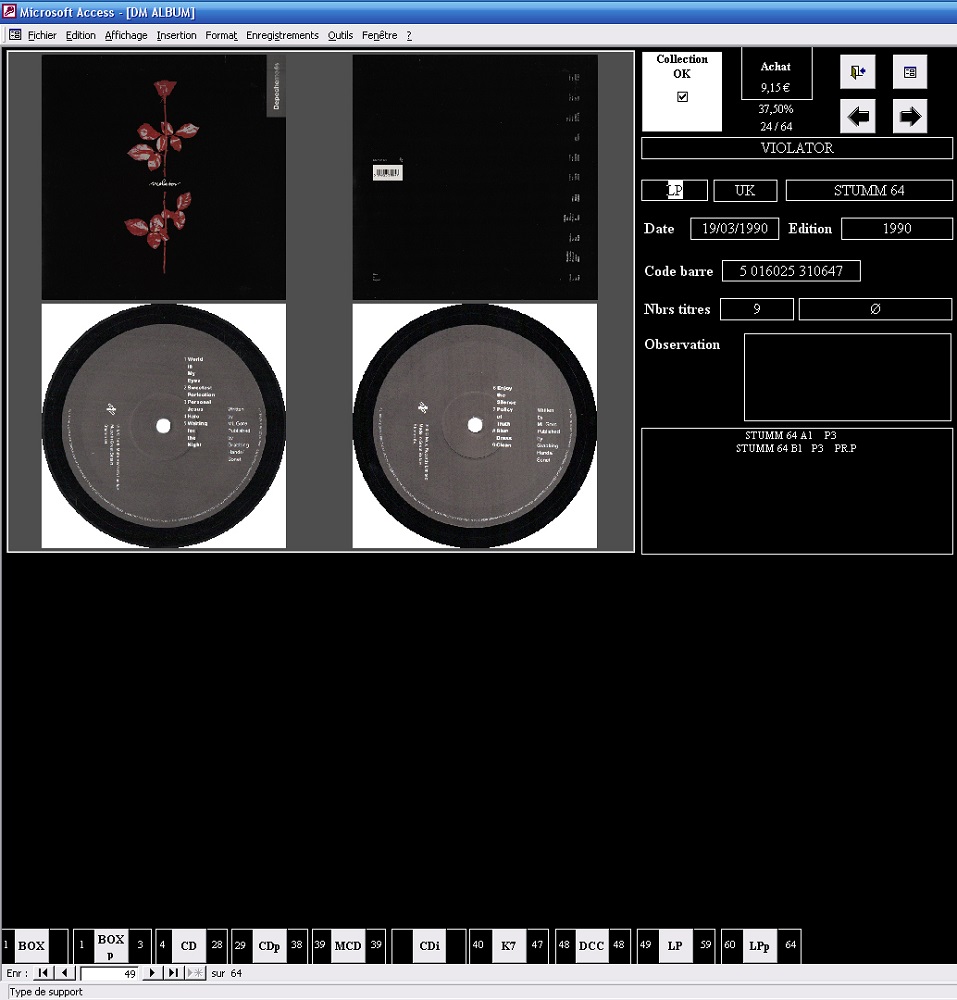Open the Outils menu
Image resolution: width=957 pixels, height=1000 pixels.
[340, 35]
